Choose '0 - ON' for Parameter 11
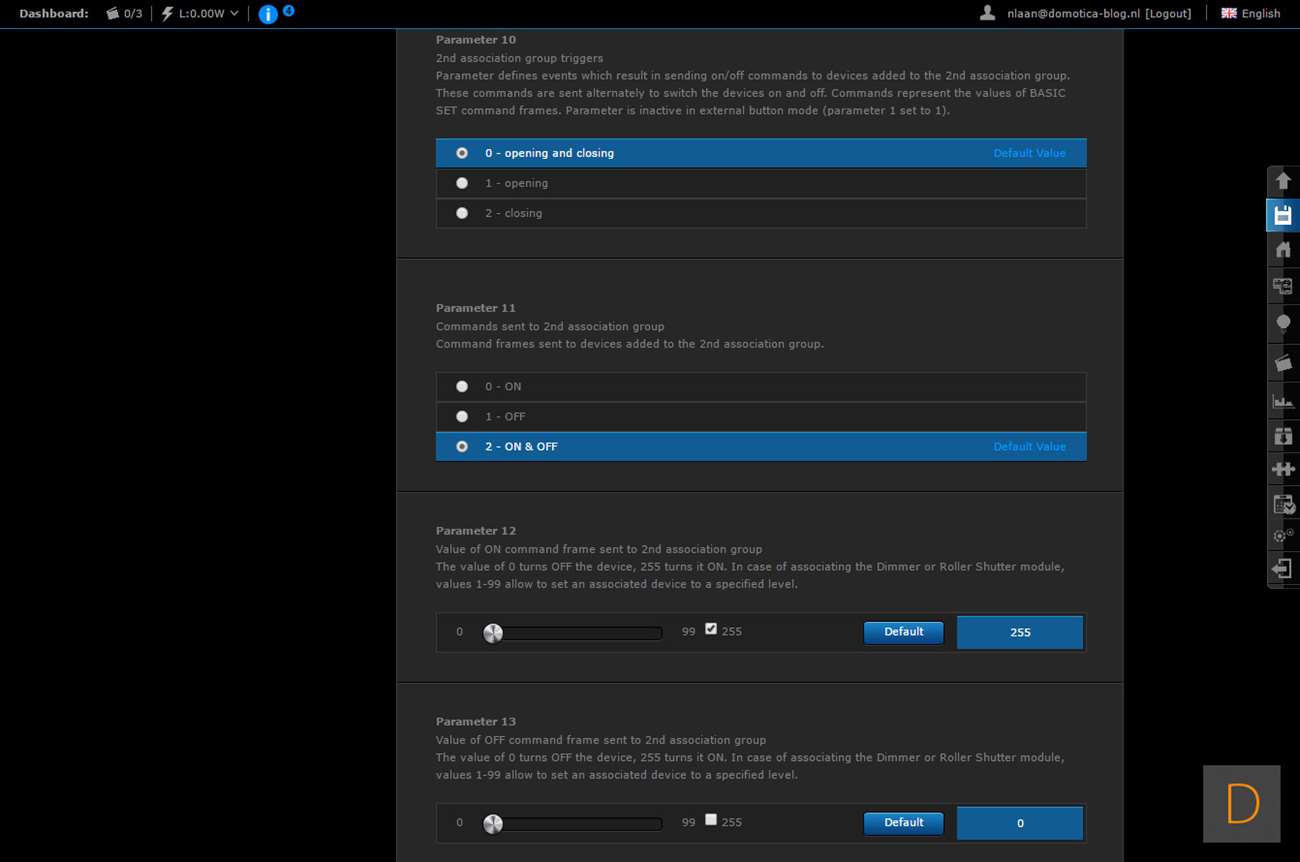Image resolution: width=1300 pixels, height=862 pixels. point(462,386)
